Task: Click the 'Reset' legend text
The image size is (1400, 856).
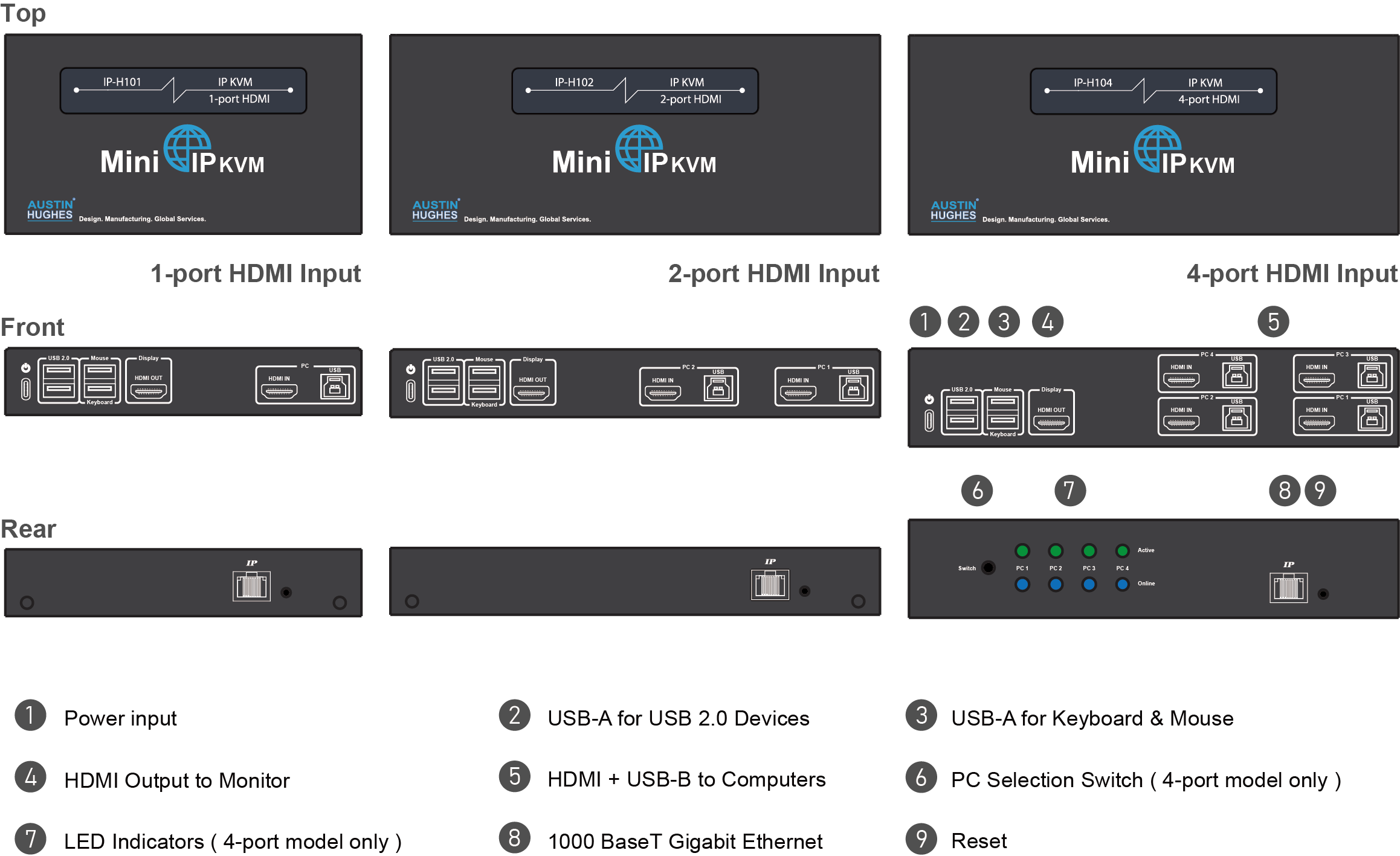Action: [x=979, y=841]
